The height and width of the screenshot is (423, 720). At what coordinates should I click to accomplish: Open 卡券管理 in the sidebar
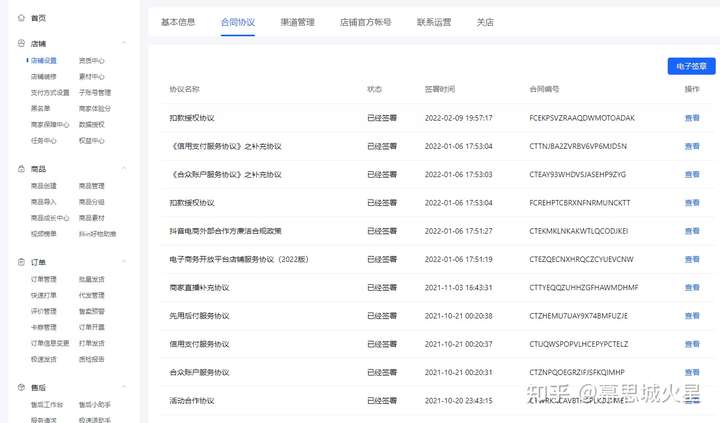point(44,327)
